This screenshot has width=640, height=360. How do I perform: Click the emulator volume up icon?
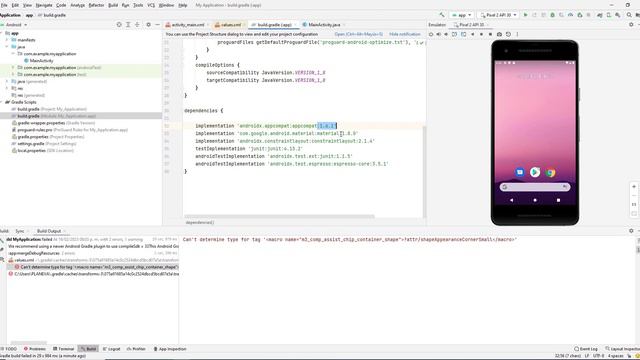438,34
